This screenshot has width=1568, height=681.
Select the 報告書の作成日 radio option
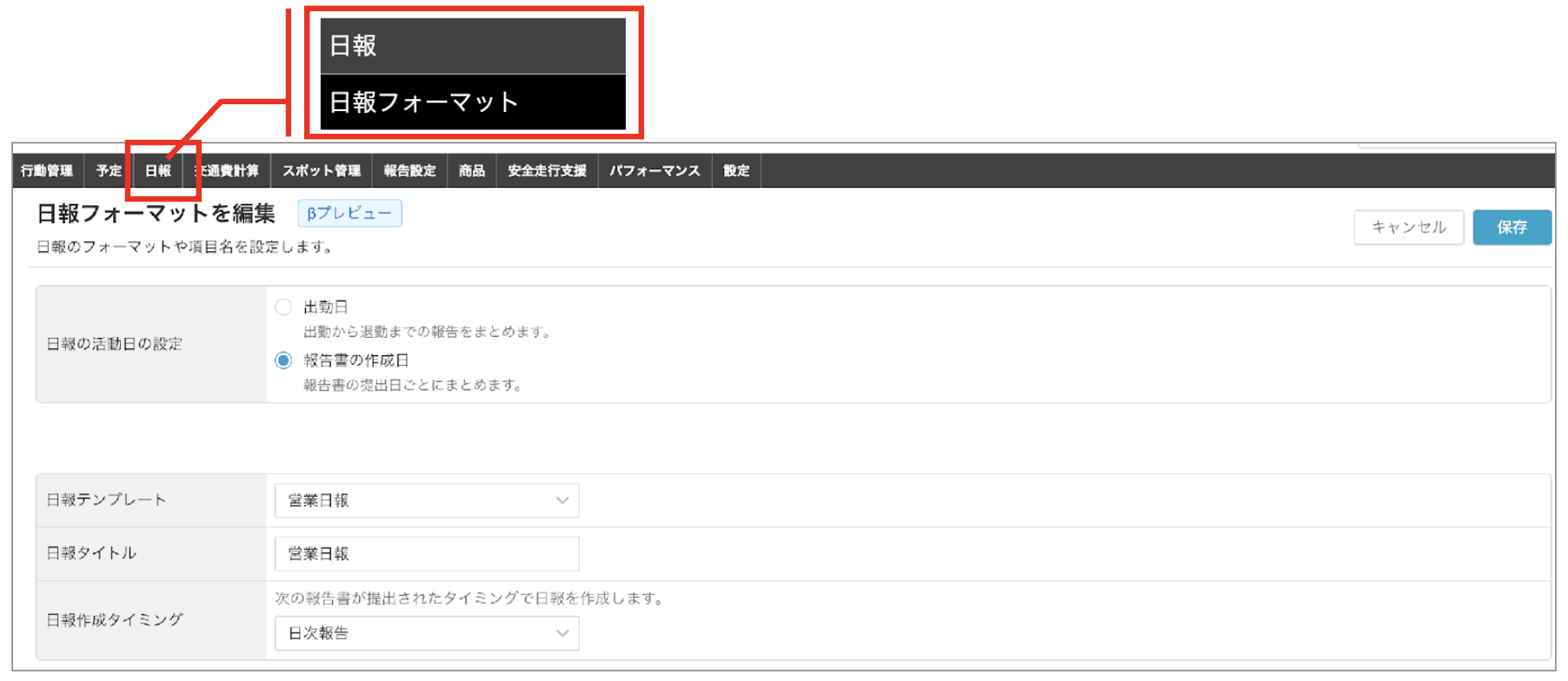coord(283,360)
